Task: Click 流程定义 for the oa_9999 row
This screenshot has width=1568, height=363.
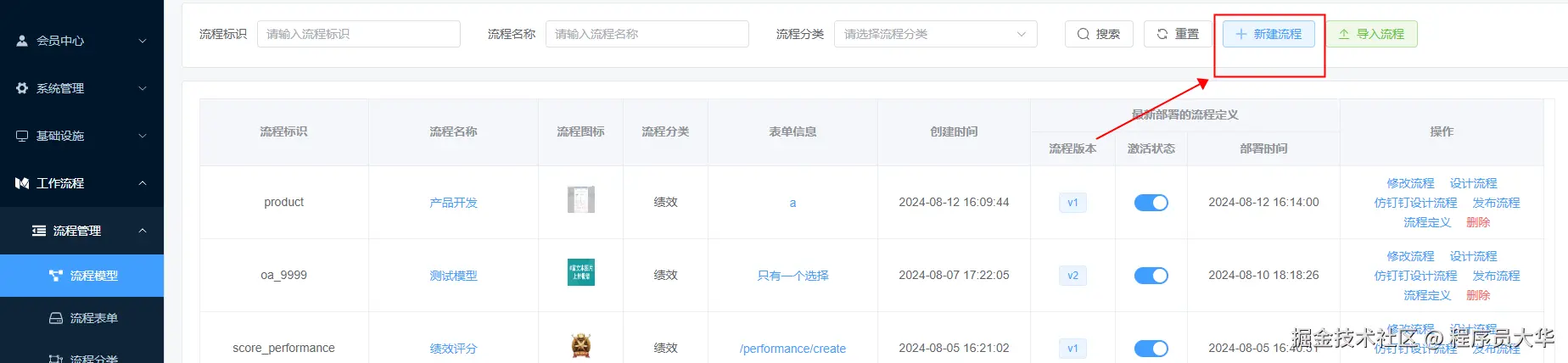Action: [1428, 295]
